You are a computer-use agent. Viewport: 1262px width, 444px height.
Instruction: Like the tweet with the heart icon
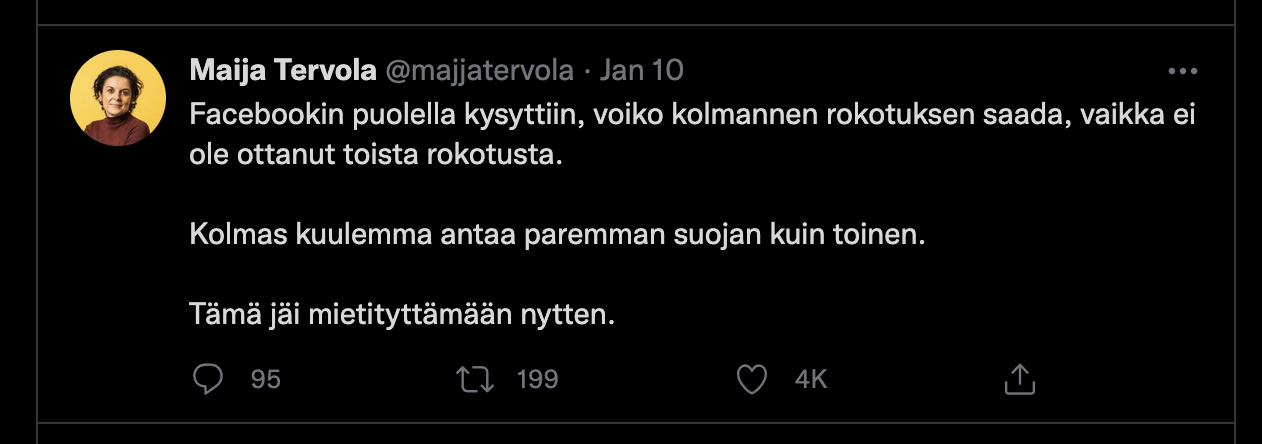751,379
